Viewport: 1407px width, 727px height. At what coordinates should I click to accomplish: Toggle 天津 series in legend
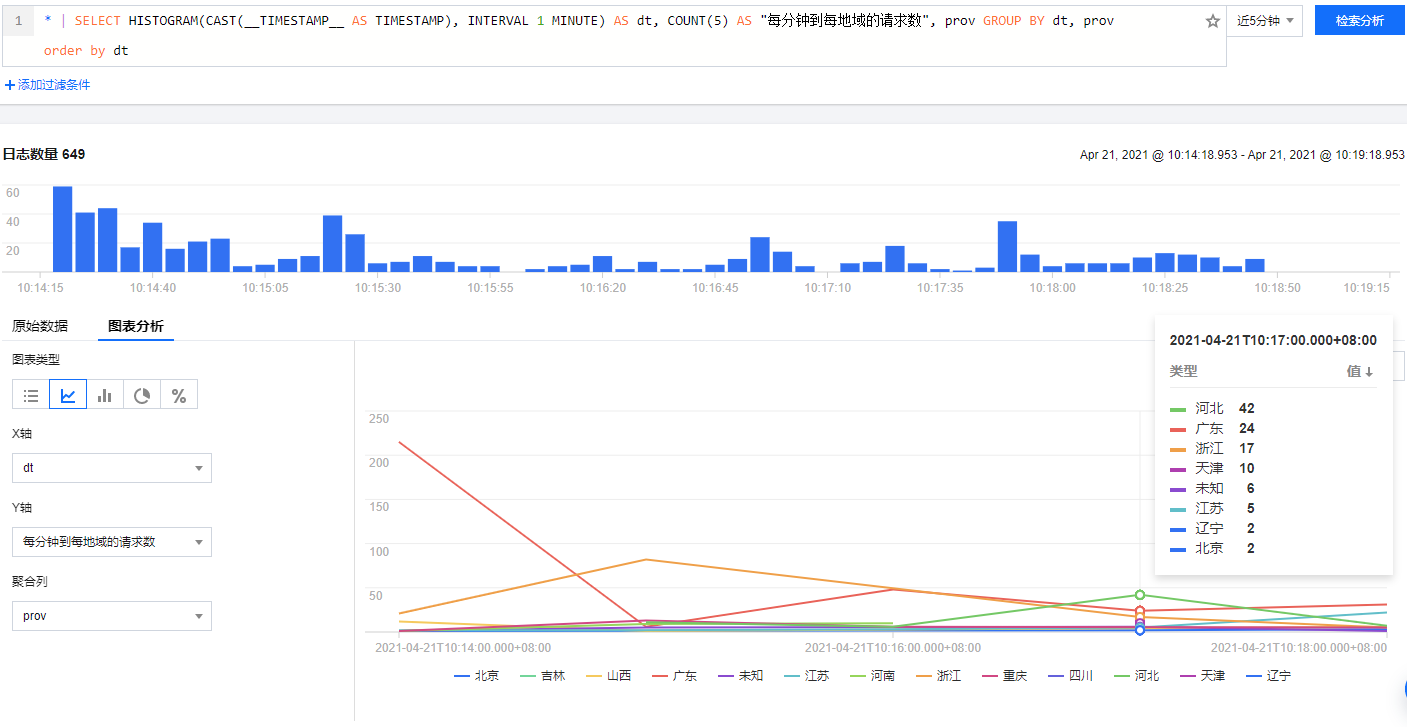pyautogui.click(x=1202, y=676)
